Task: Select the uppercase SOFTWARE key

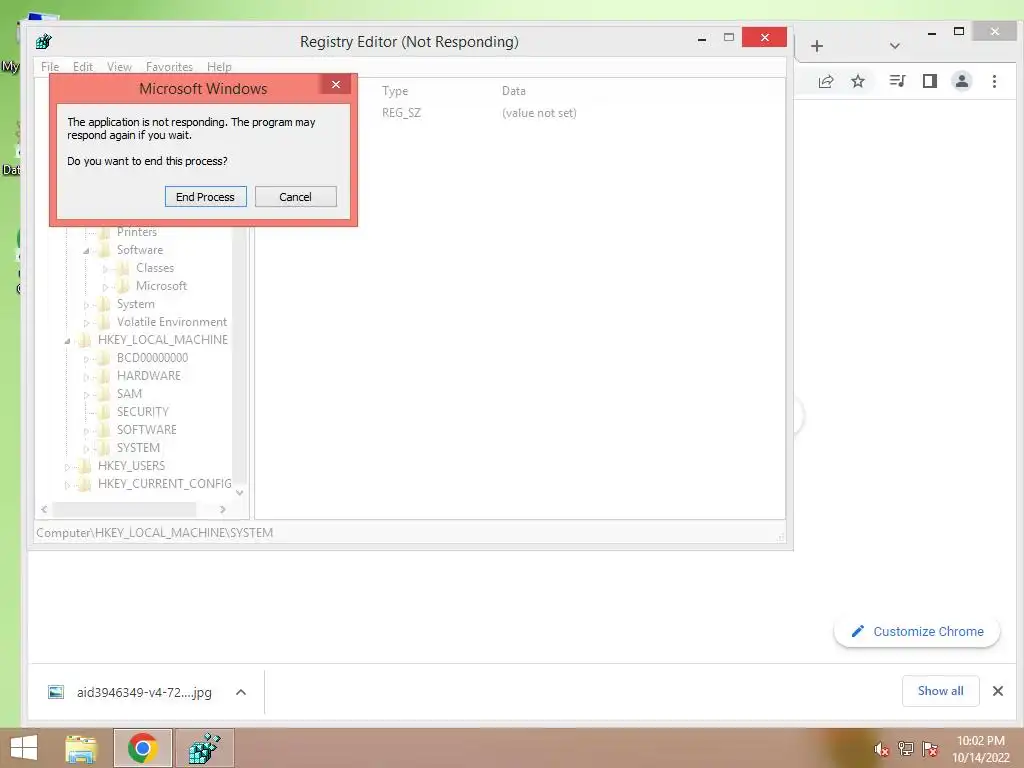Action: [x=146, y=430]
